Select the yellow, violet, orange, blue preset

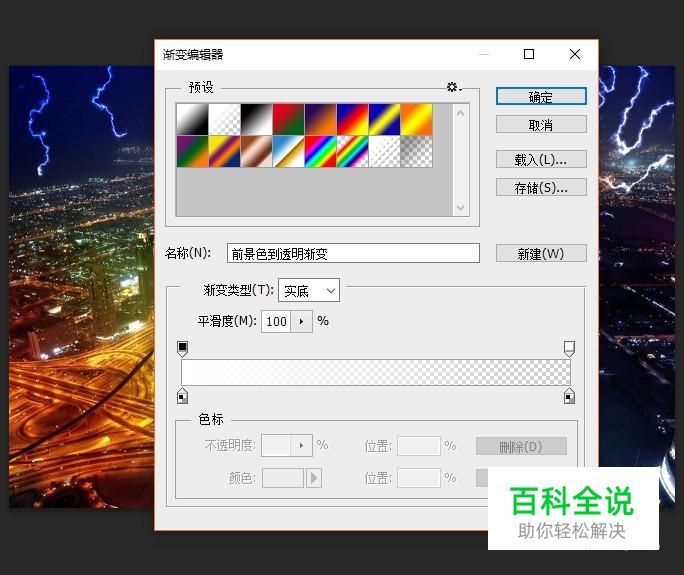(x=224, y=151)
